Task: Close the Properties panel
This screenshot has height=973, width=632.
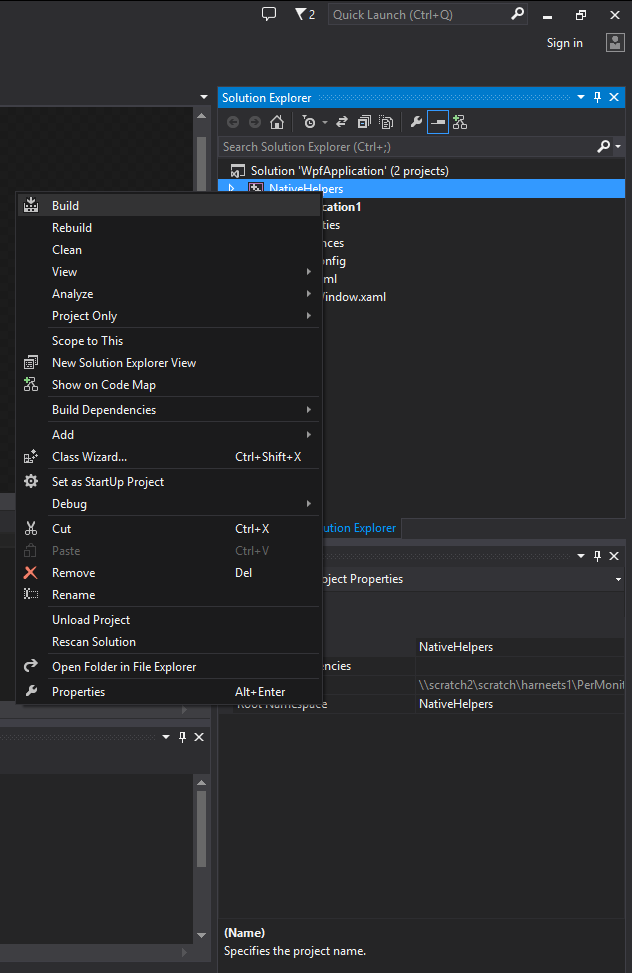Action: (614, 556)
